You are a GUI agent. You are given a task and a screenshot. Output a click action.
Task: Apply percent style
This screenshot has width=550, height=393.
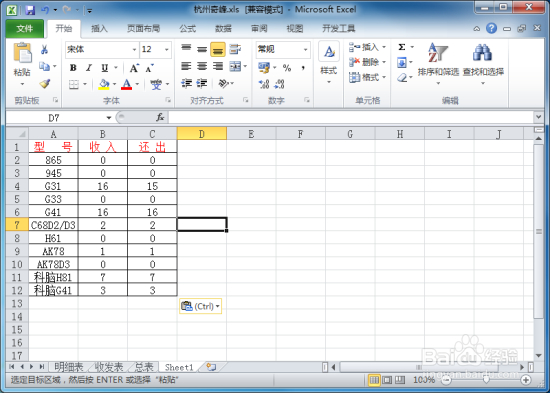(287, 68)
